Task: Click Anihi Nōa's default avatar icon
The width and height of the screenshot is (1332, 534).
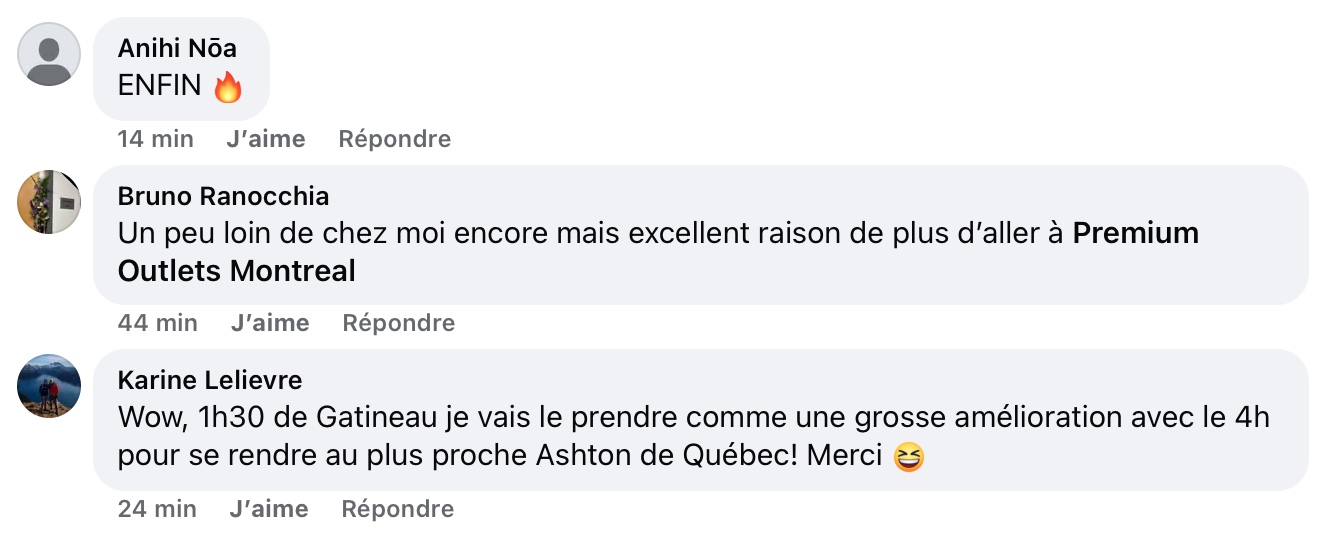Action: [x=49, y=54]
